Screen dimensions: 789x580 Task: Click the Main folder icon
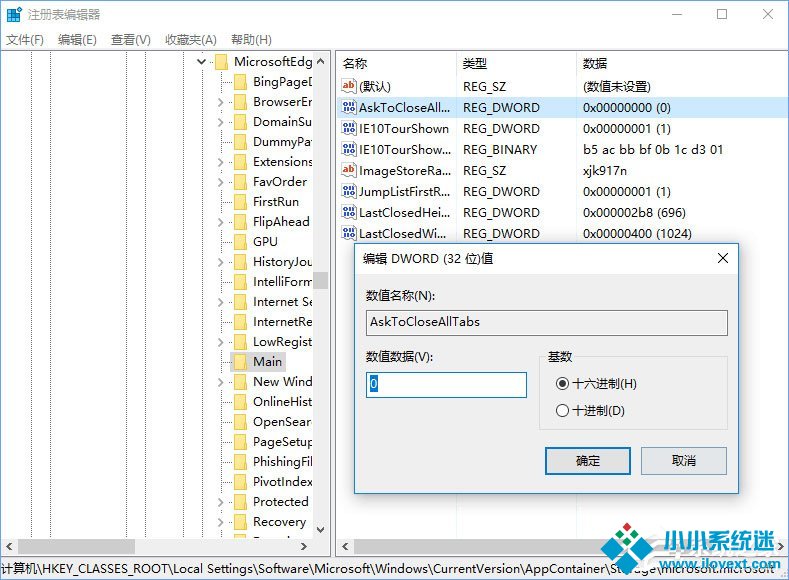coord(241,362)
